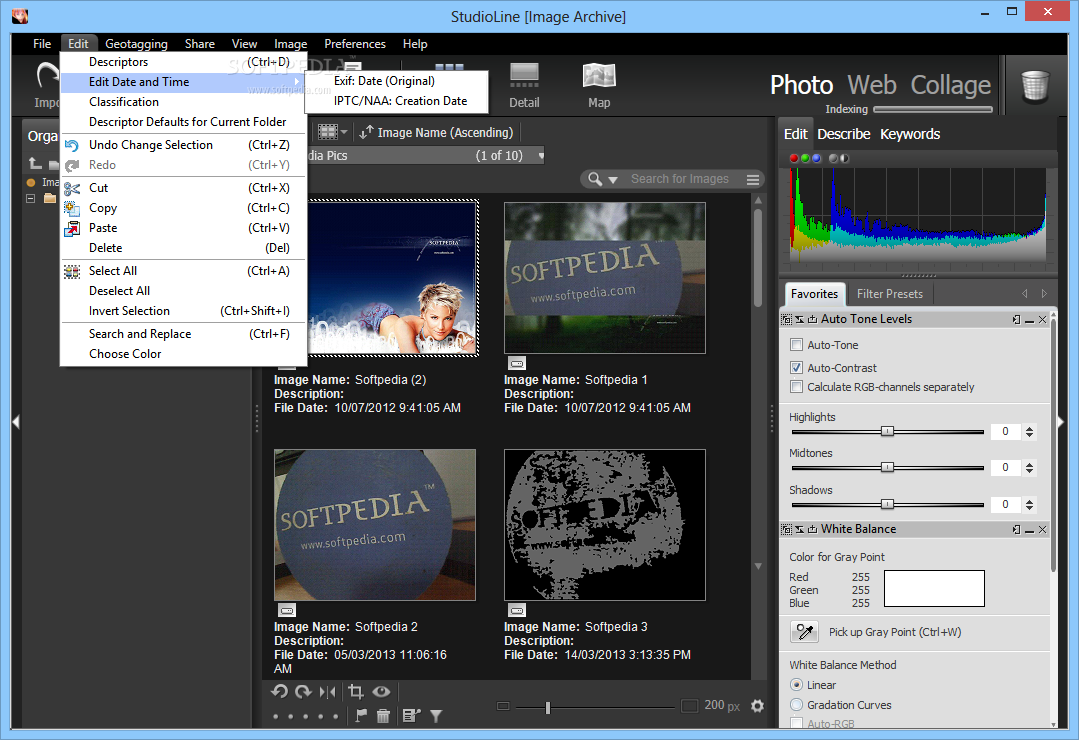This screenshot has width=1079, height=740.
Task: Enable the Auto-Tone checkbox
Action: click(x=796, y=344)
